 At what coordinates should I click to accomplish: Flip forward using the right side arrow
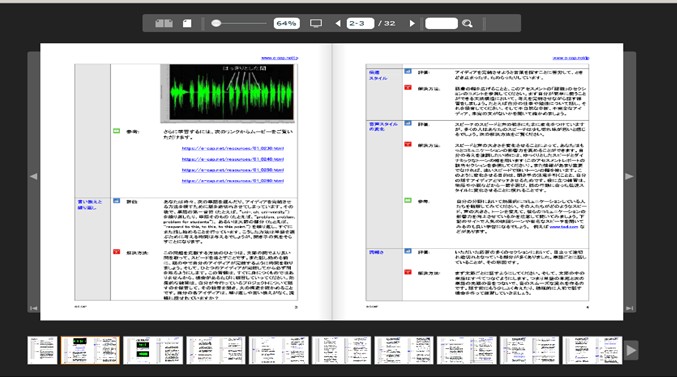630,176
